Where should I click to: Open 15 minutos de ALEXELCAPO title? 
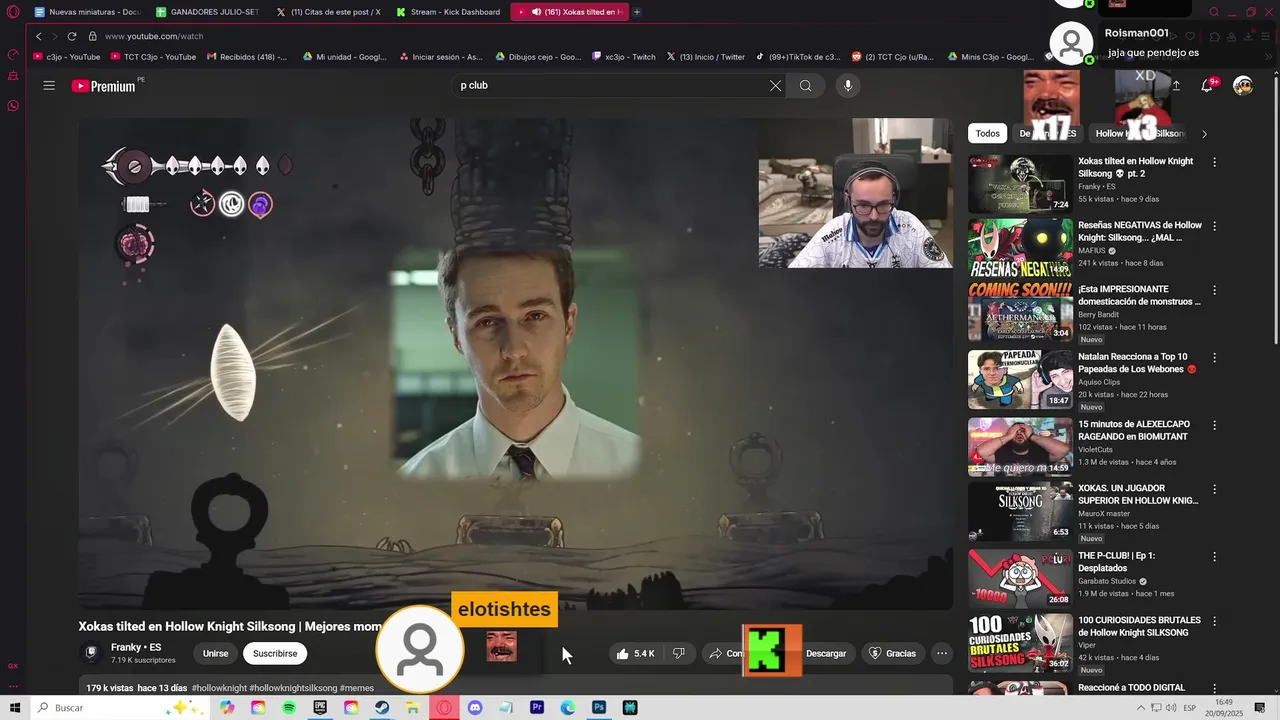(1134, 431)
